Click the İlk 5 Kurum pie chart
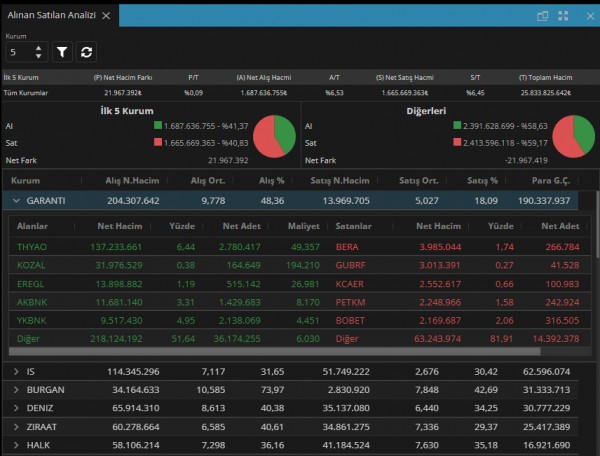The image size is (600, 456). point(274,136)
